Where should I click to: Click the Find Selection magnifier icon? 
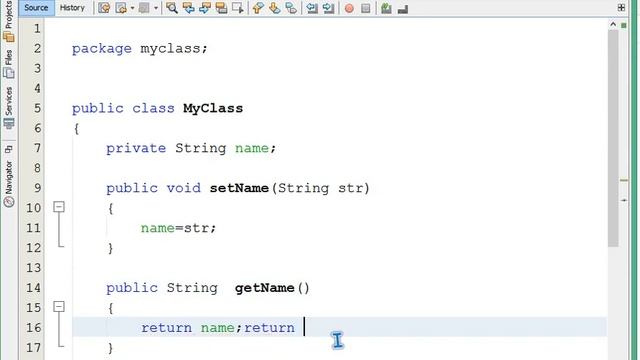[x=172, y=8]
